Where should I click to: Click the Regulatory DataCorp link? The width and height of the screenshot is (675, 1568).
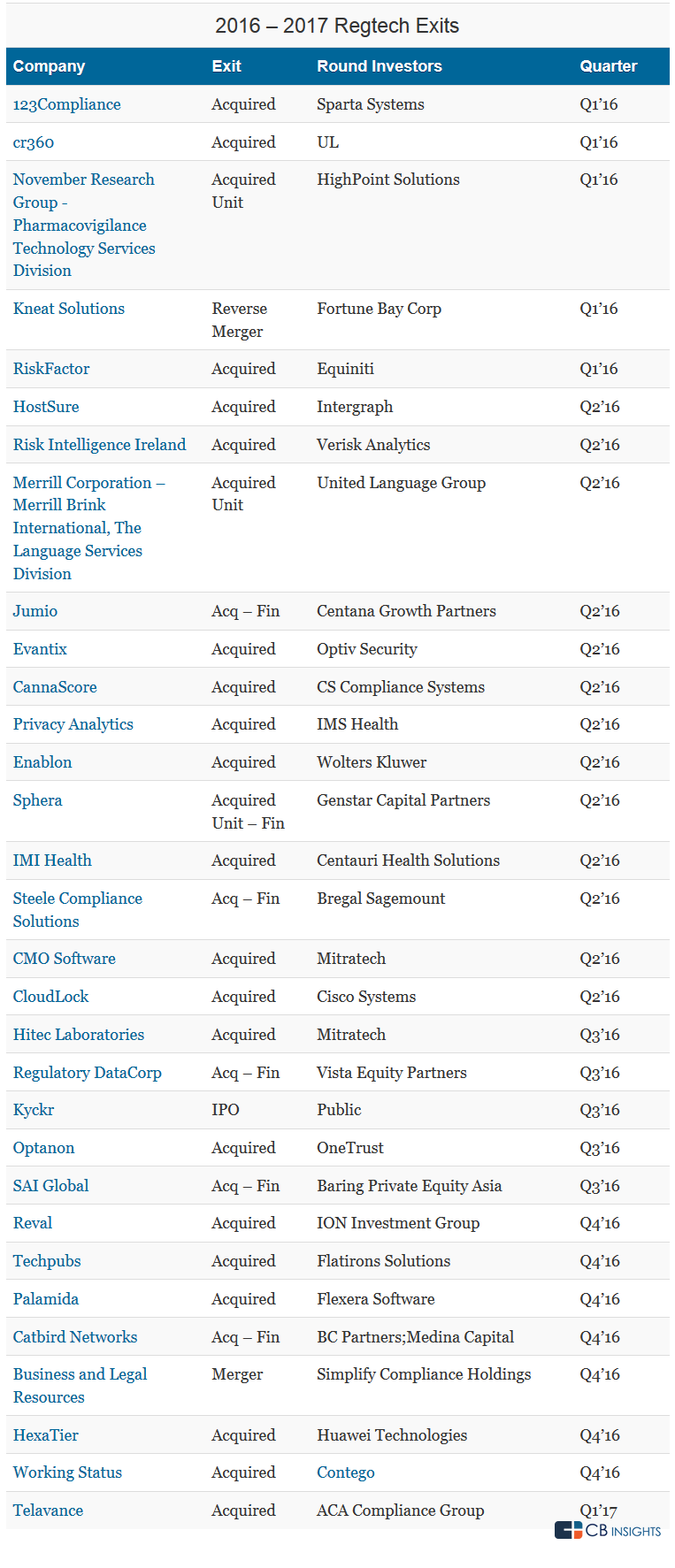coord(87,1073)
